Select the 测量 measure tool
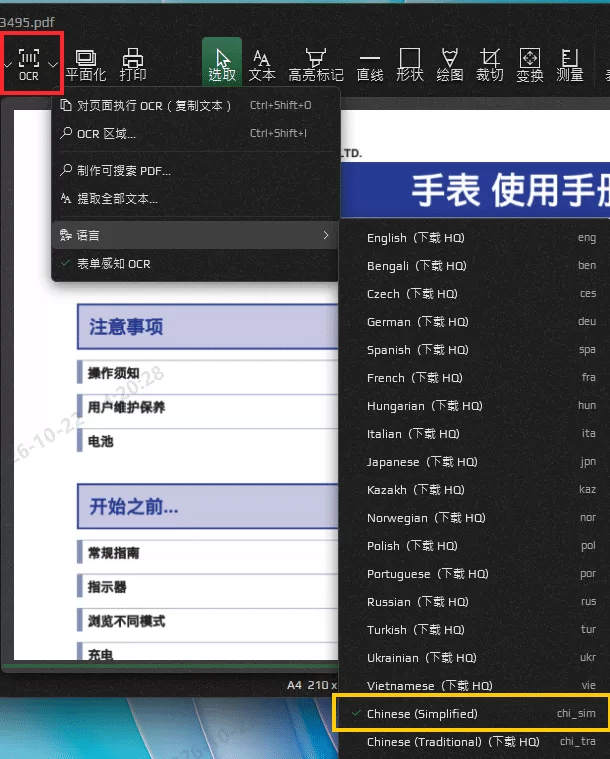Viewport: 610px width, 759px height. (570, 65)
